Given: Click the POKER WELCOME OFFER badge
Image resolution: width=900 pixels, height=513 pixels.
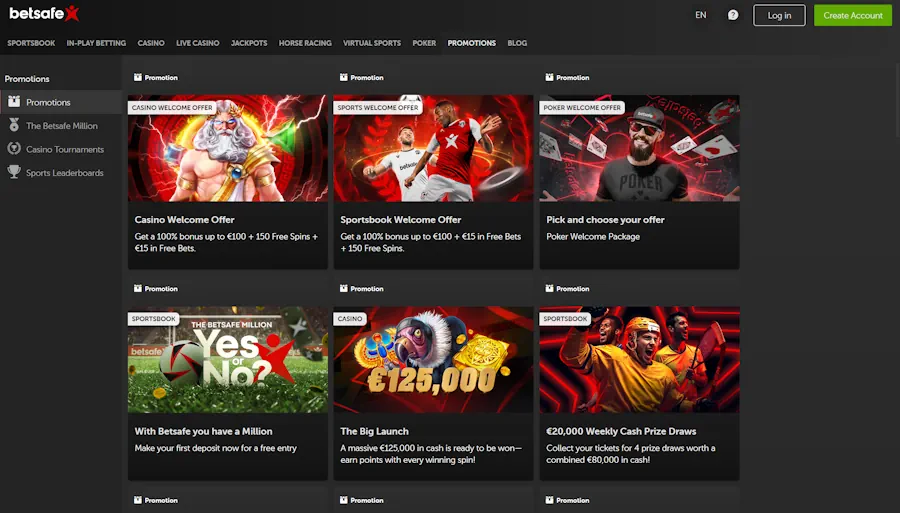Looking at the screenshot, I should (582, 107).
